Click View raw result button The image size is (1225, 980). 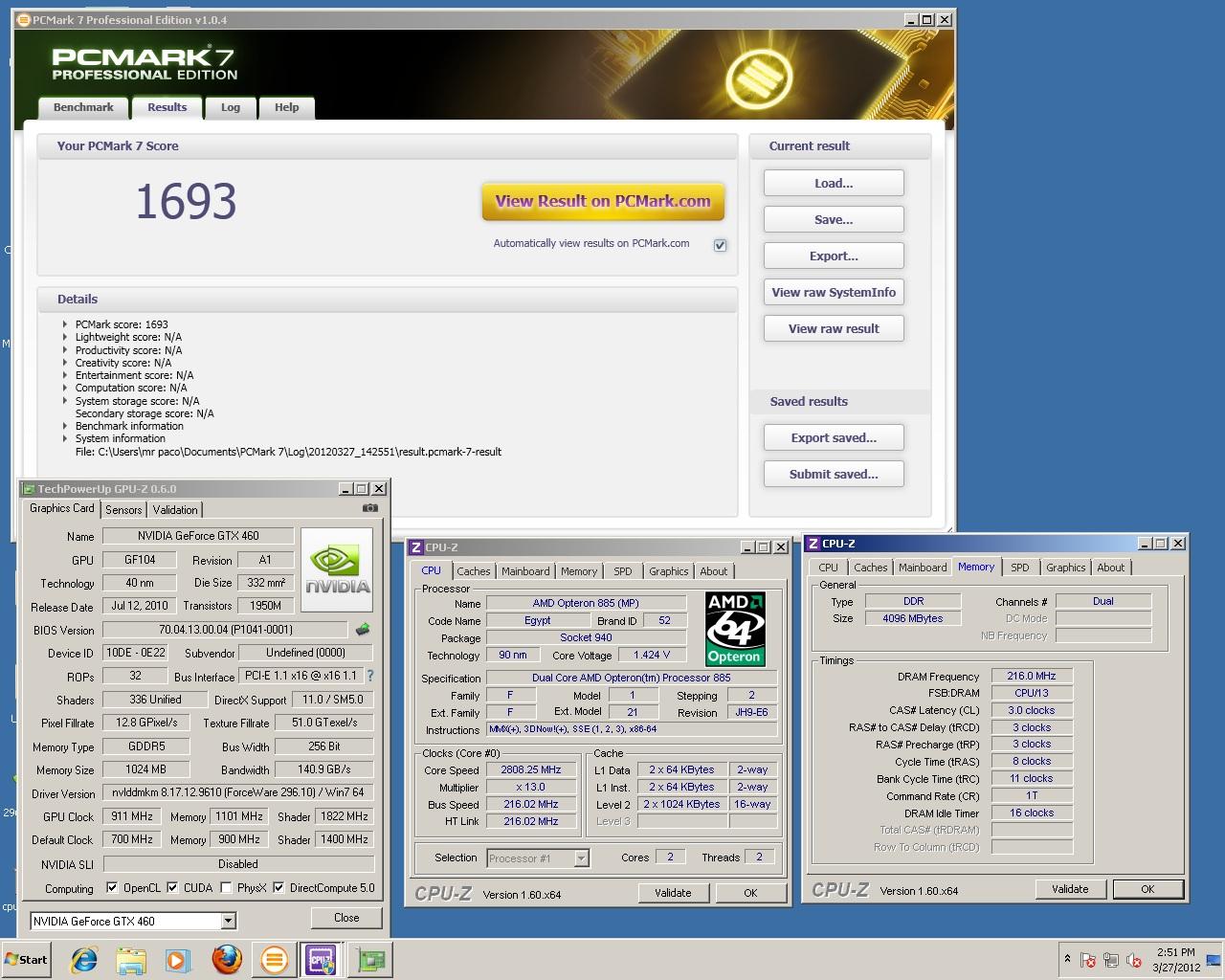point(834,328)
